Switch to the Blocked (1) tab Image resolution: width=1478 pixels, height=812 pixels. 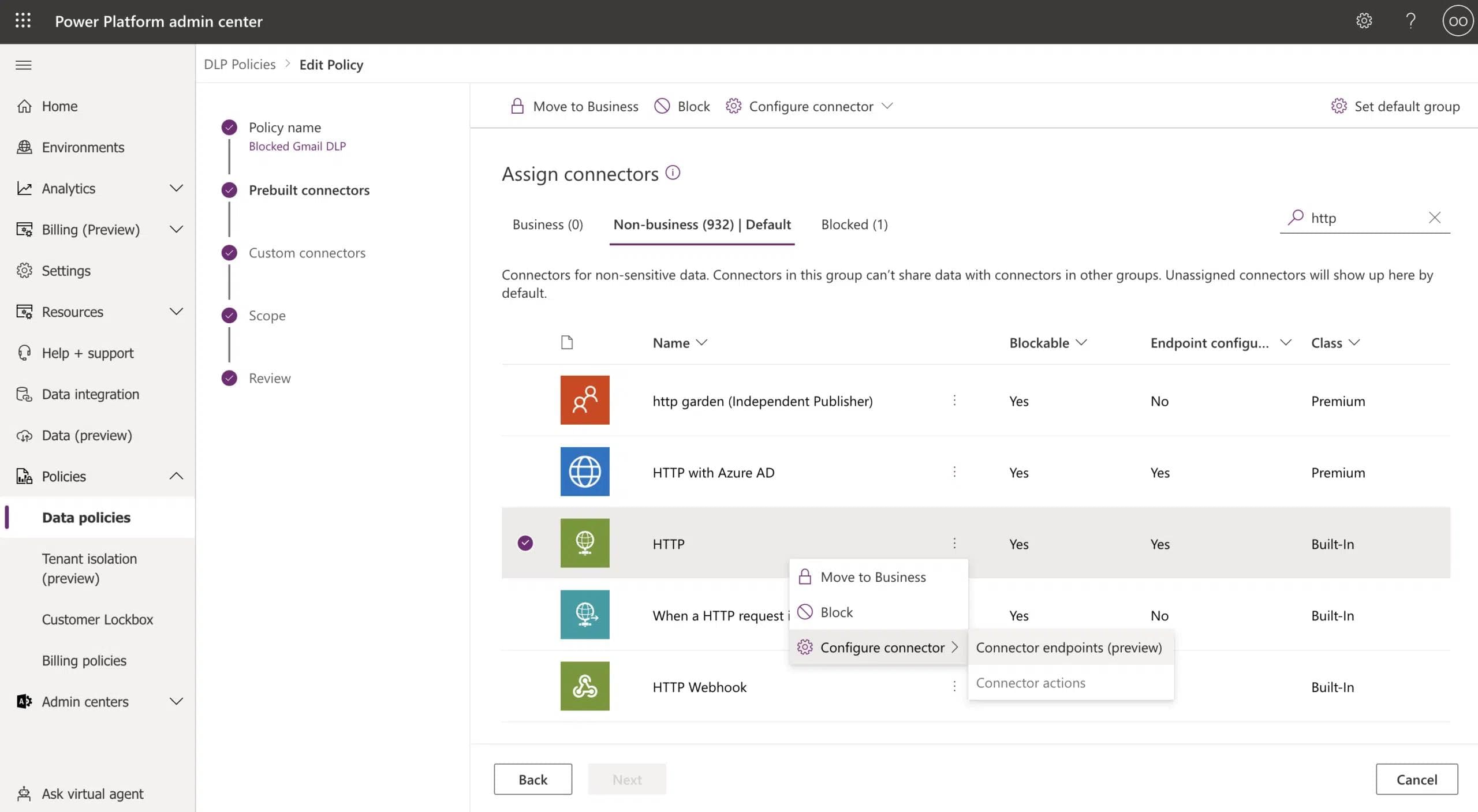tap(854, 224)
